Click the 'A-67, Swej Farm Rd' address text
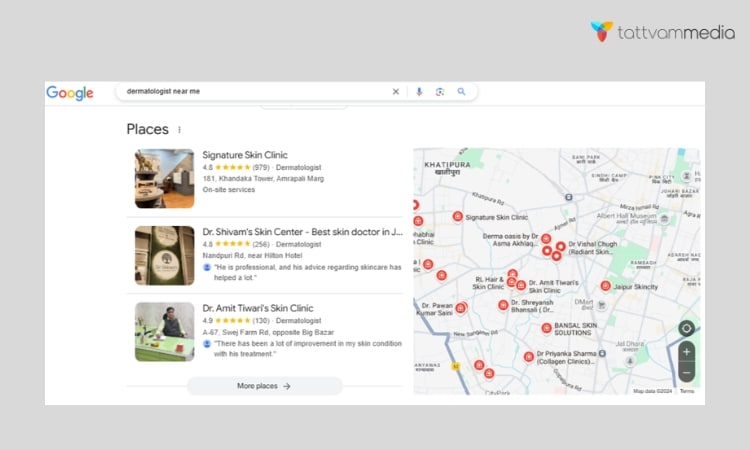Viewport: 750px width, 450px height. [x=268, y=332]
